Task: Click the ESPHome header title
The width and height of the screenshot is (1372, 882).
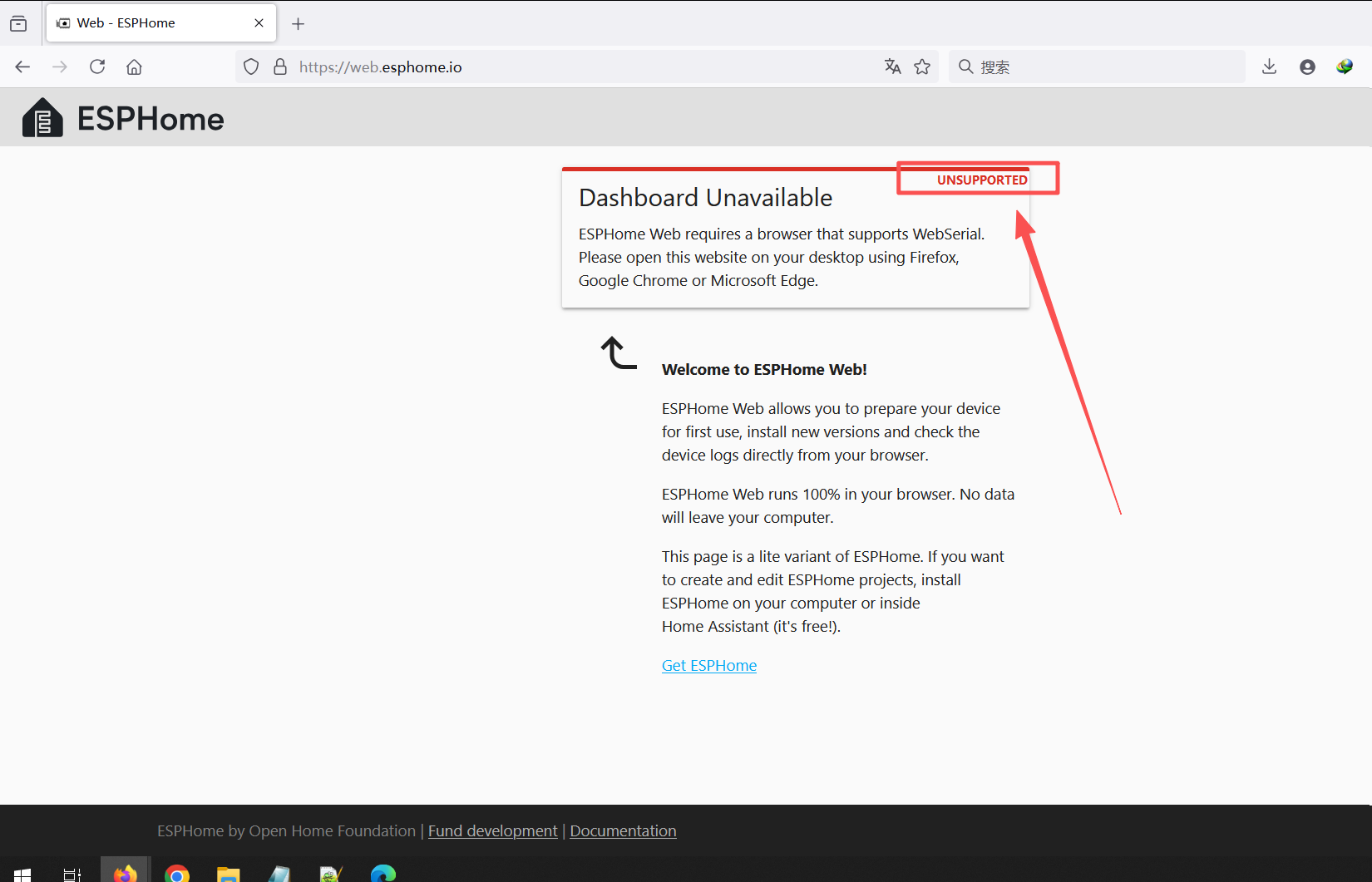Action: tap(151, 119)
